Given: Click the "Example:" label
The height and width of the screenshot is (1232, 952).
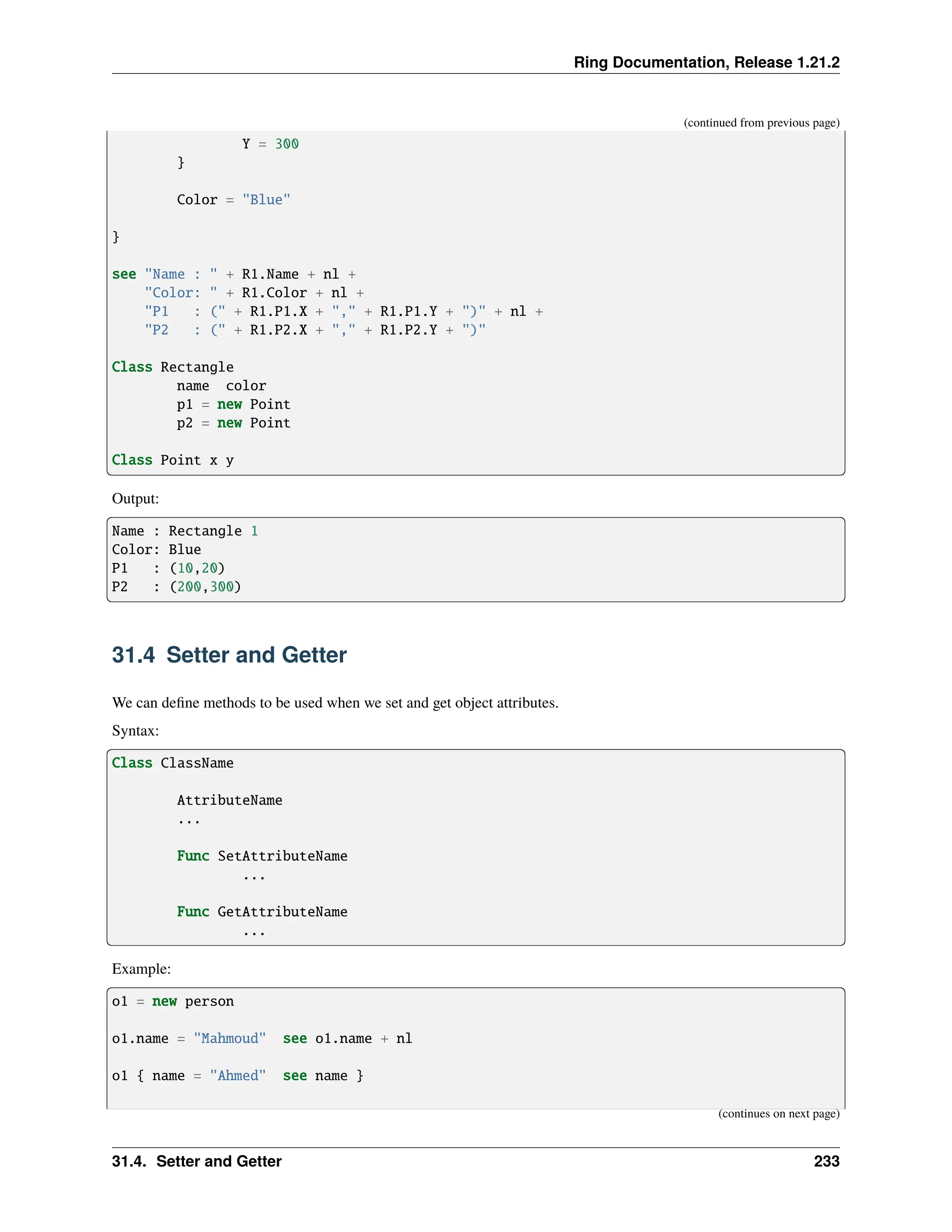Looking at the screenshot, I should click(x=141, y=968).
